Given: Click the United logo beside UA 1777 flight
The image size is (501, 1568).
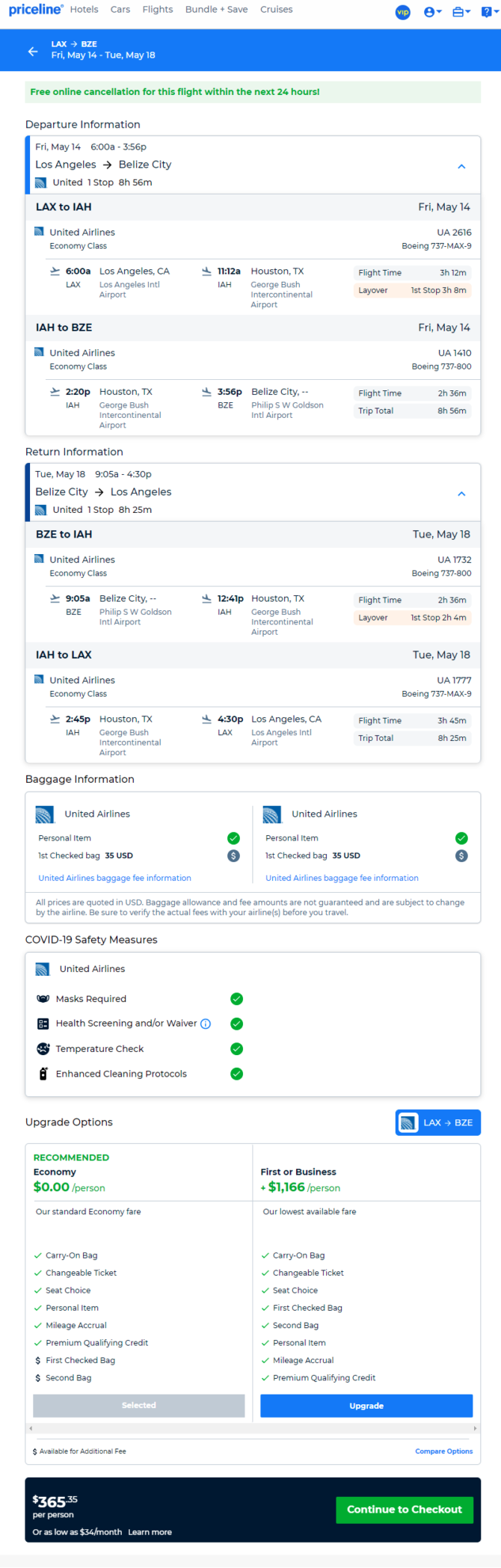Looking at the screenshot, I should click(39, 679).
